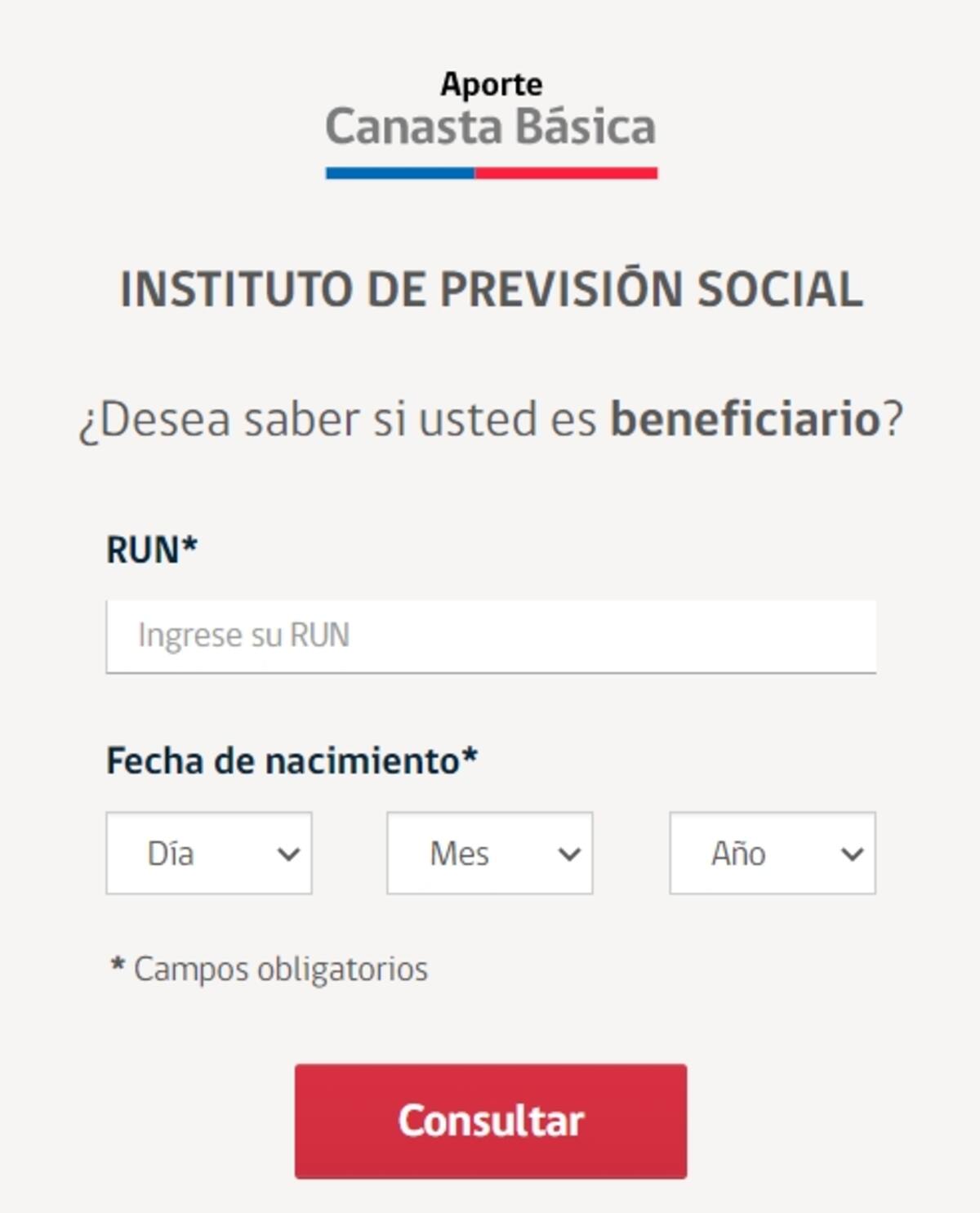Click the "Canasta Básica" gray title text
This screenshot has height=1213, width=980.
(x=491, y=127)
